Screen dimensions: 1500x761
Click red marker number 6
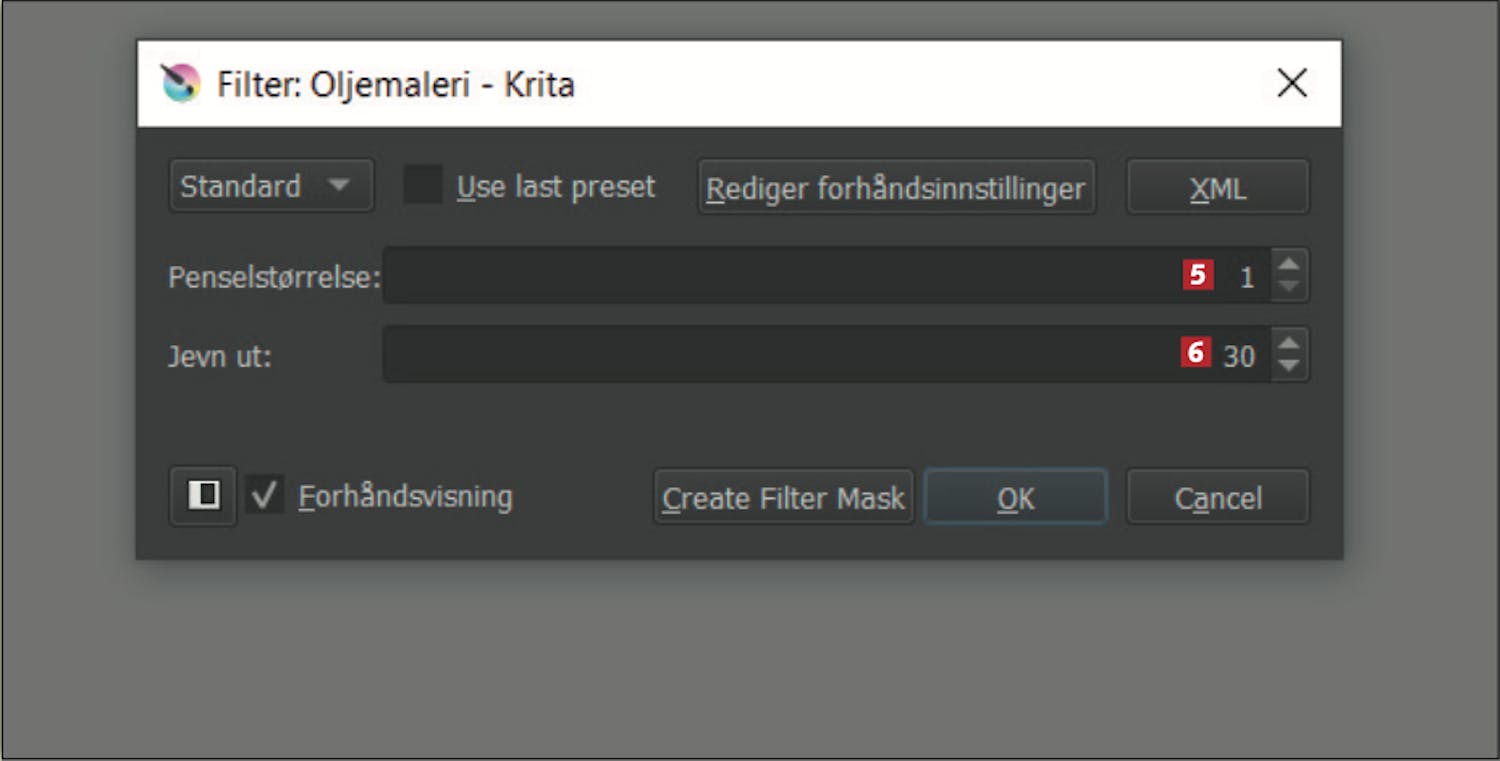coord(1196,353)
